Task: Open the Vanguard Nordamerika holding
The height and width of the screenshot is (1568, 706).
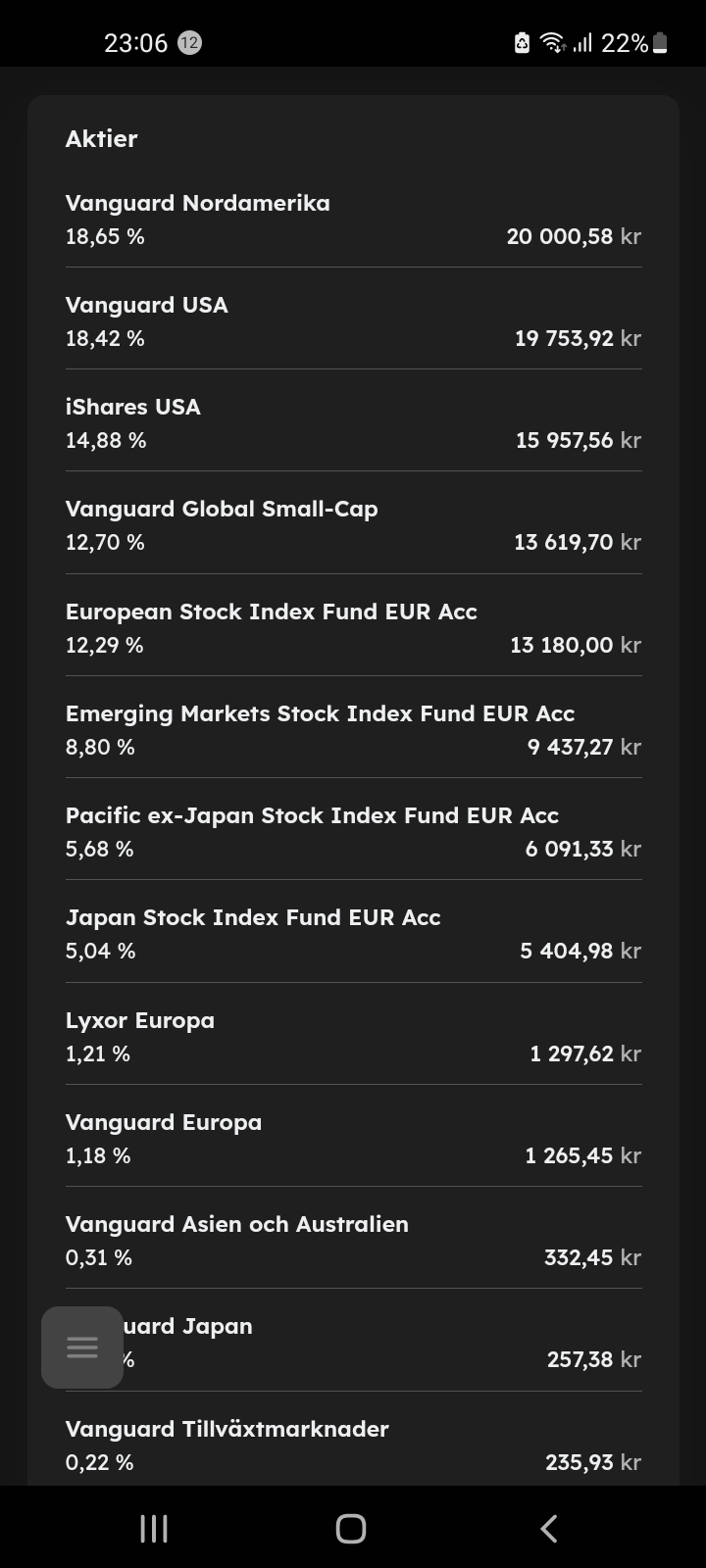Action: [x=353, y=220]
